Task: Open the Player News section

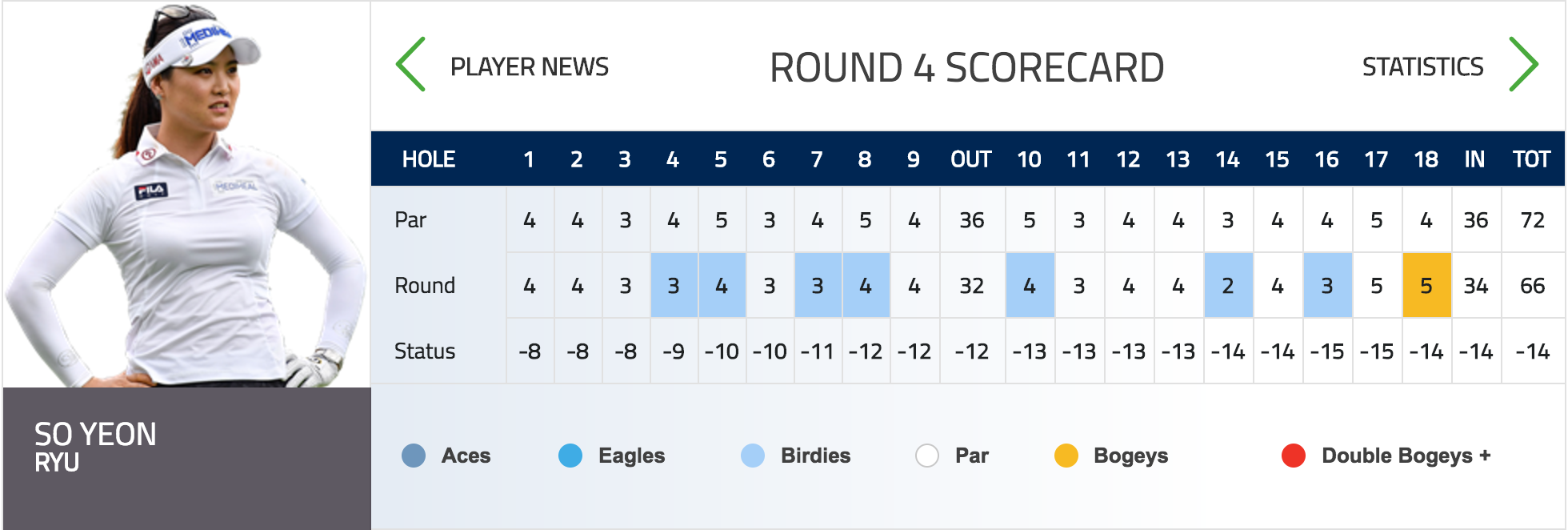Action: tap(529, 66)
